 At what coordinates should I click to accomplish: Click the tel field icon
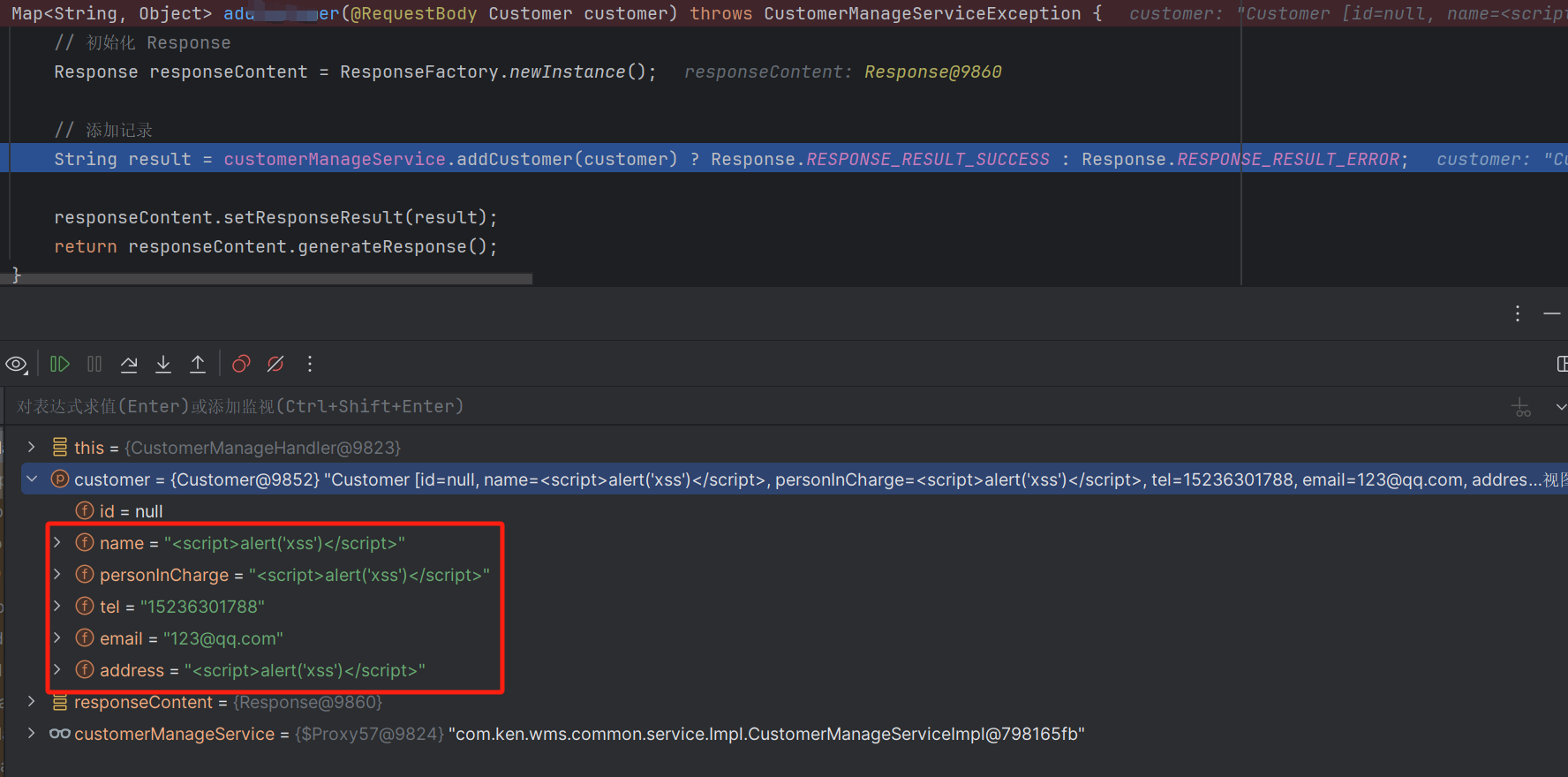[x=85, y=606]
